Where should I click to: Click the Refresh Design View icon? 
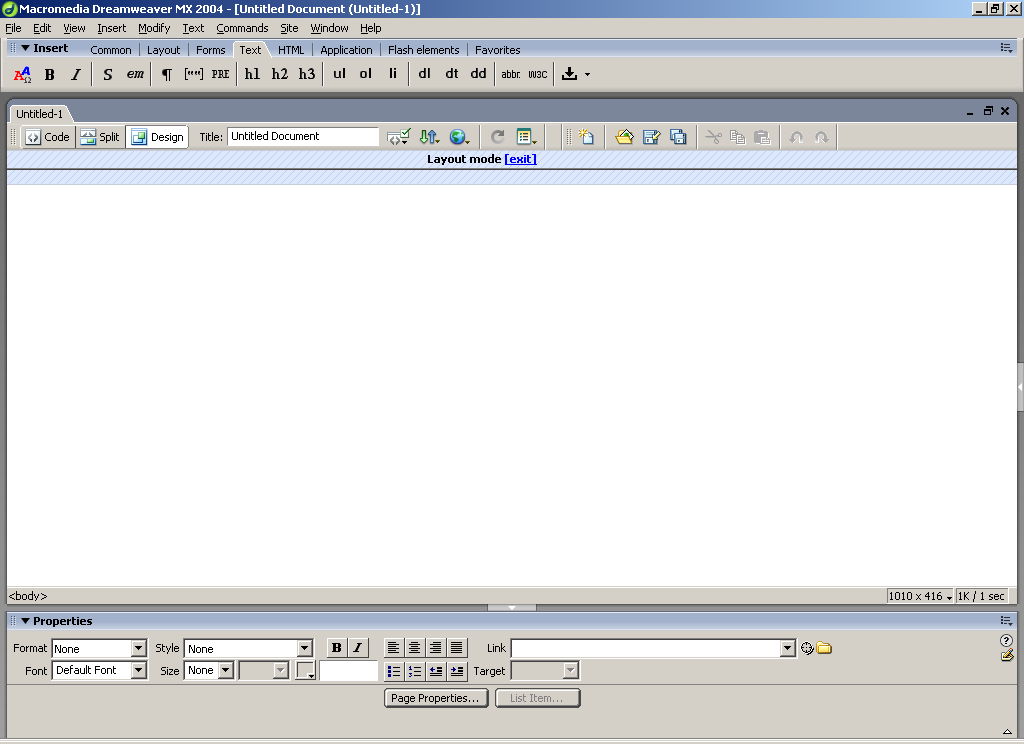pos(498,137)
